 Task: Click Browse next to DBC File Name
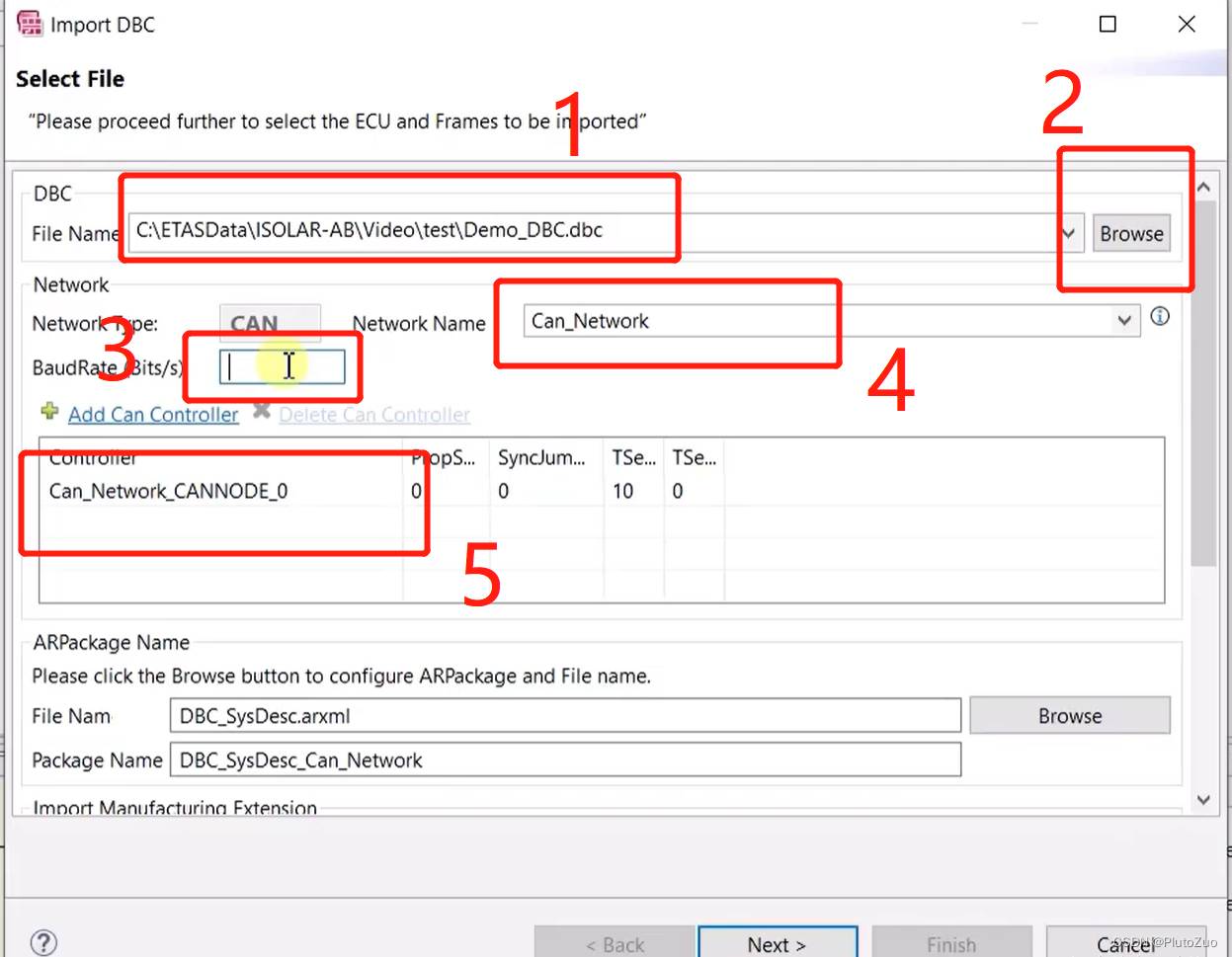pos(1131,234)
